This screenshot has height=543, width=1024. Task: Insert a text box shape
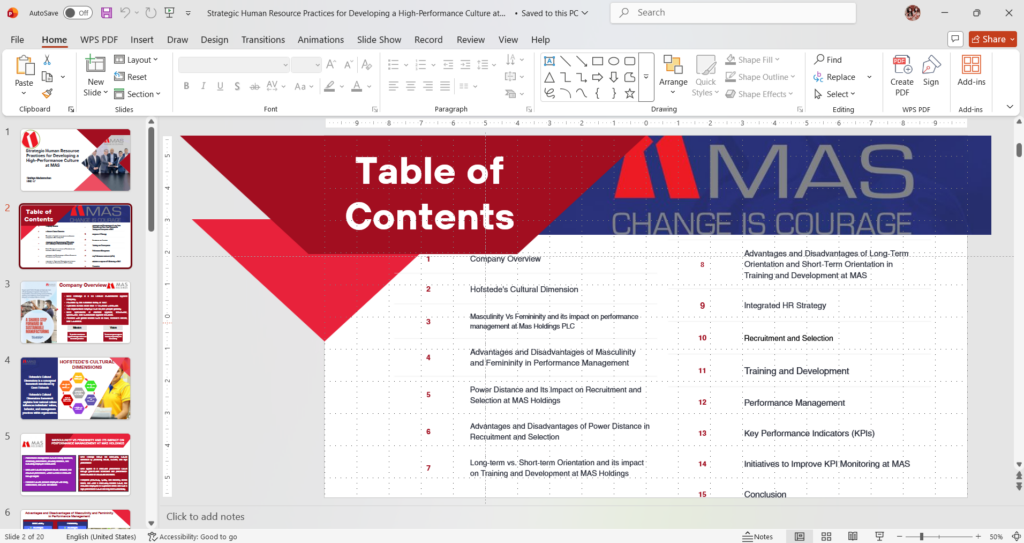coord(549,61)
